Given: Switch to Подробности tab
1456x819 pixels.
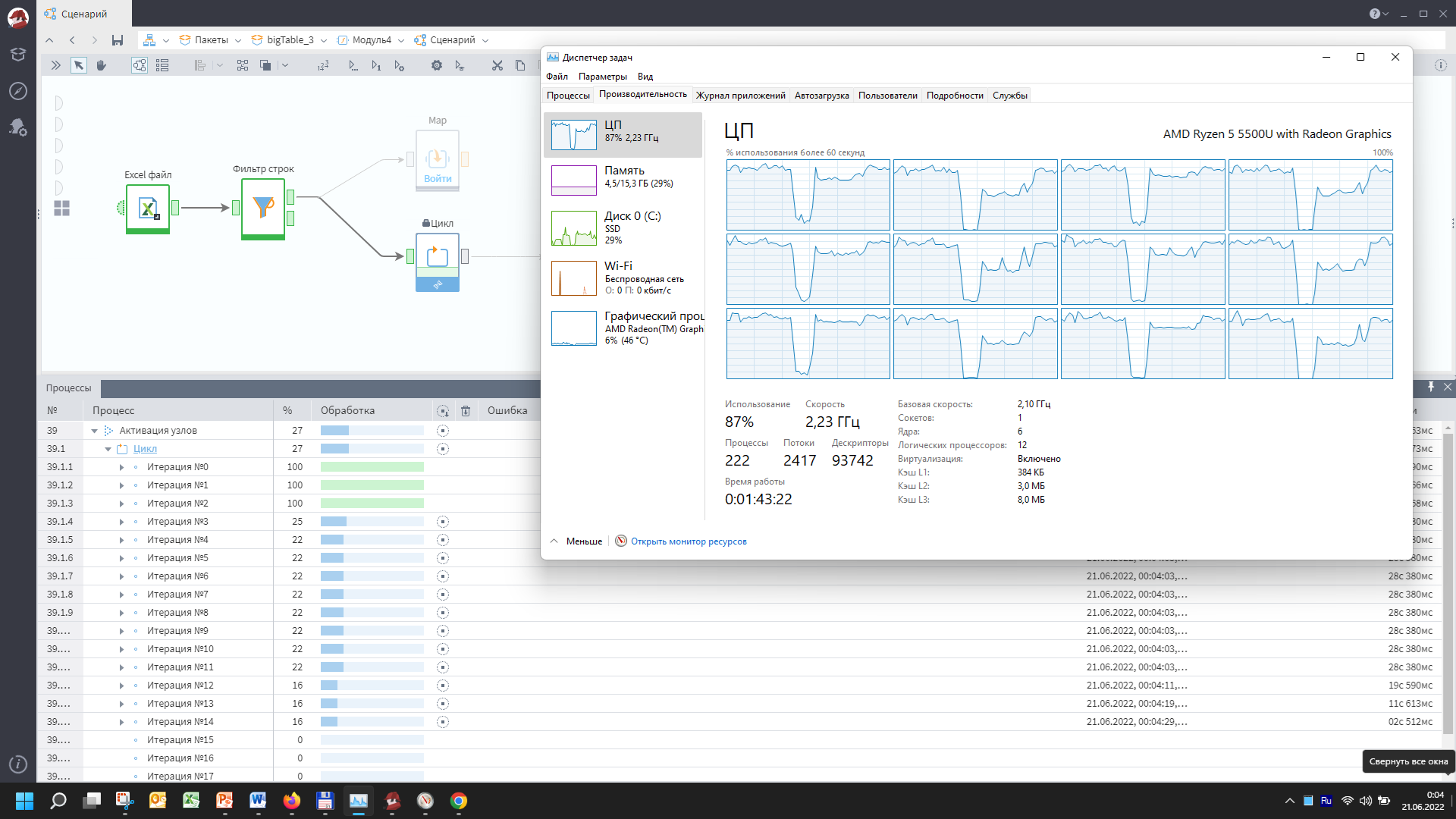Looking at the screenshot, I should 955,96.
